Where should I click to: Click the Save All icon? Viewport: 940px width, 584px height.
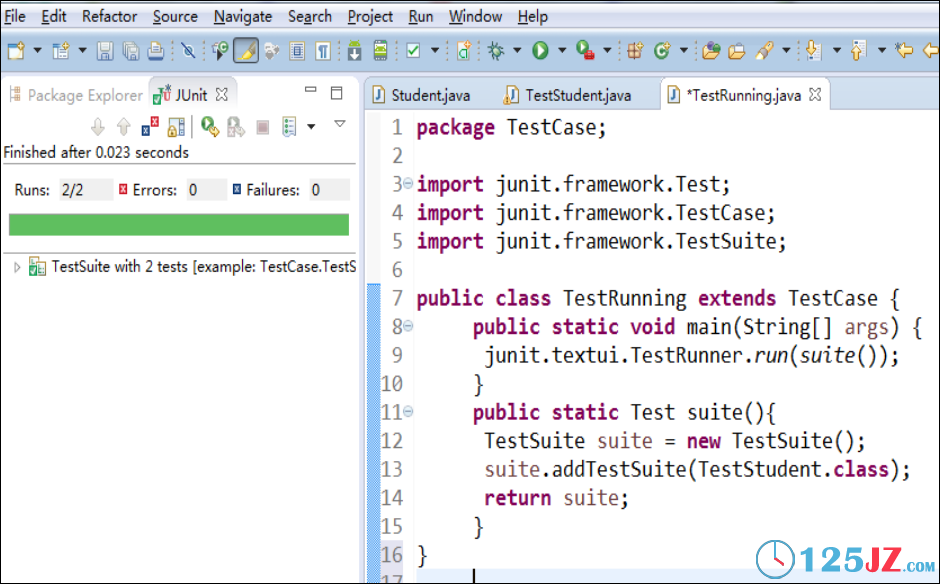click(130, 50)
